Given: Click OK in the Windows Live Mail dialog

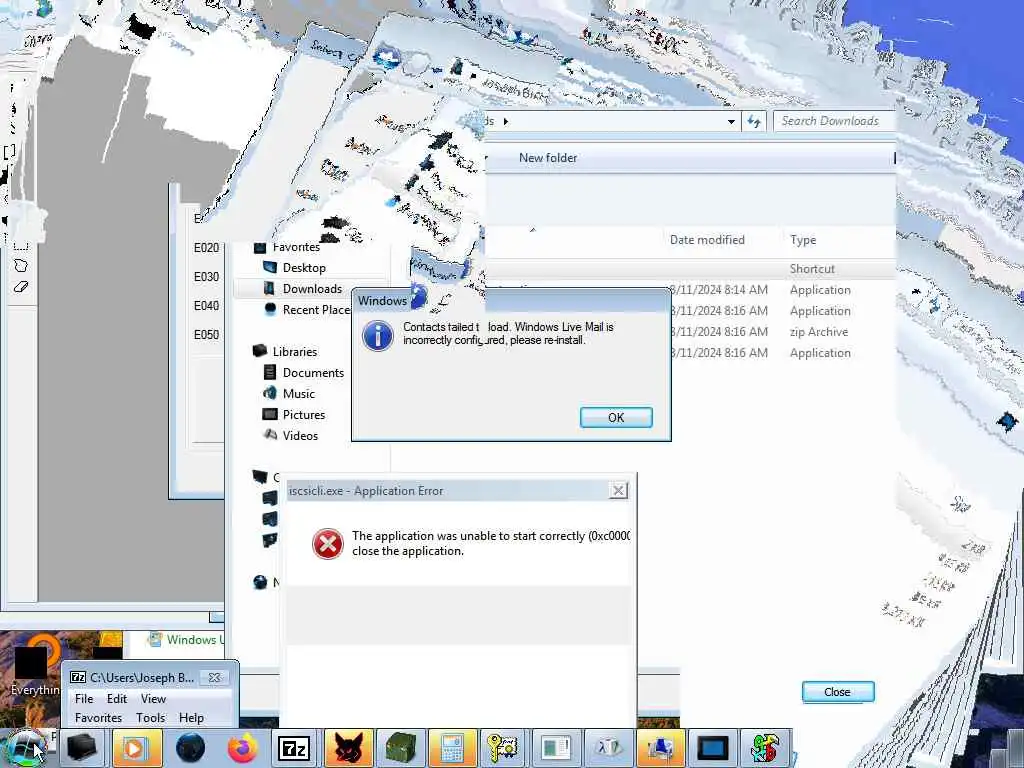Looking at the screenshot, I should (x=616, y=417).
